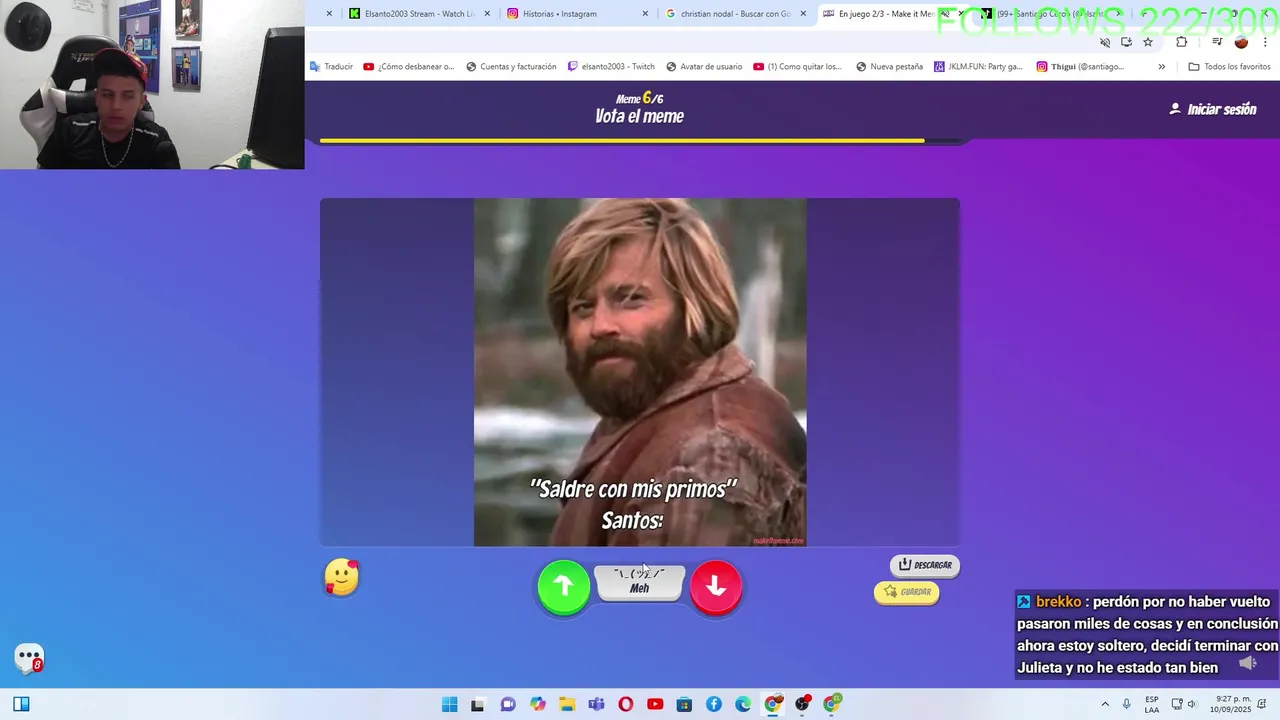Expand hidden bookmarks chevron
Image resolution: width=1280 pixels, height=720 pixels.
tap(1161, 67)
